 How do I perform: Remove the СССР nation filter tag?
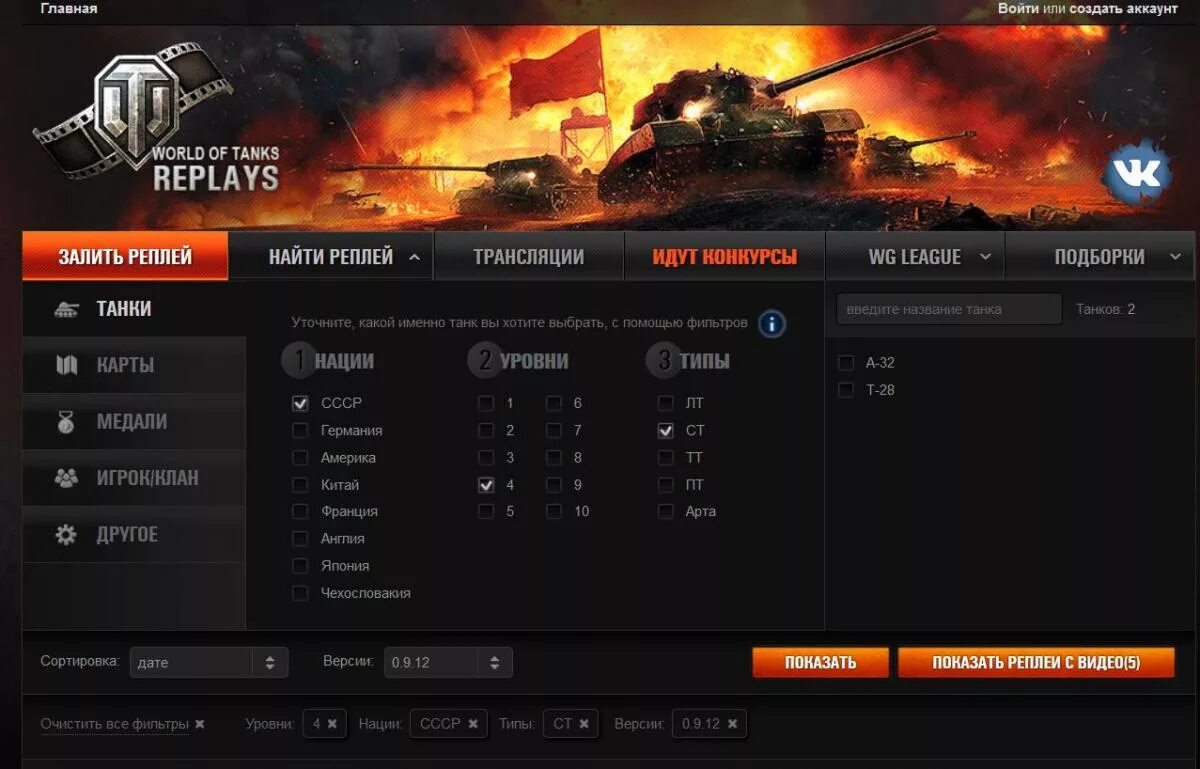pos(473,724)
